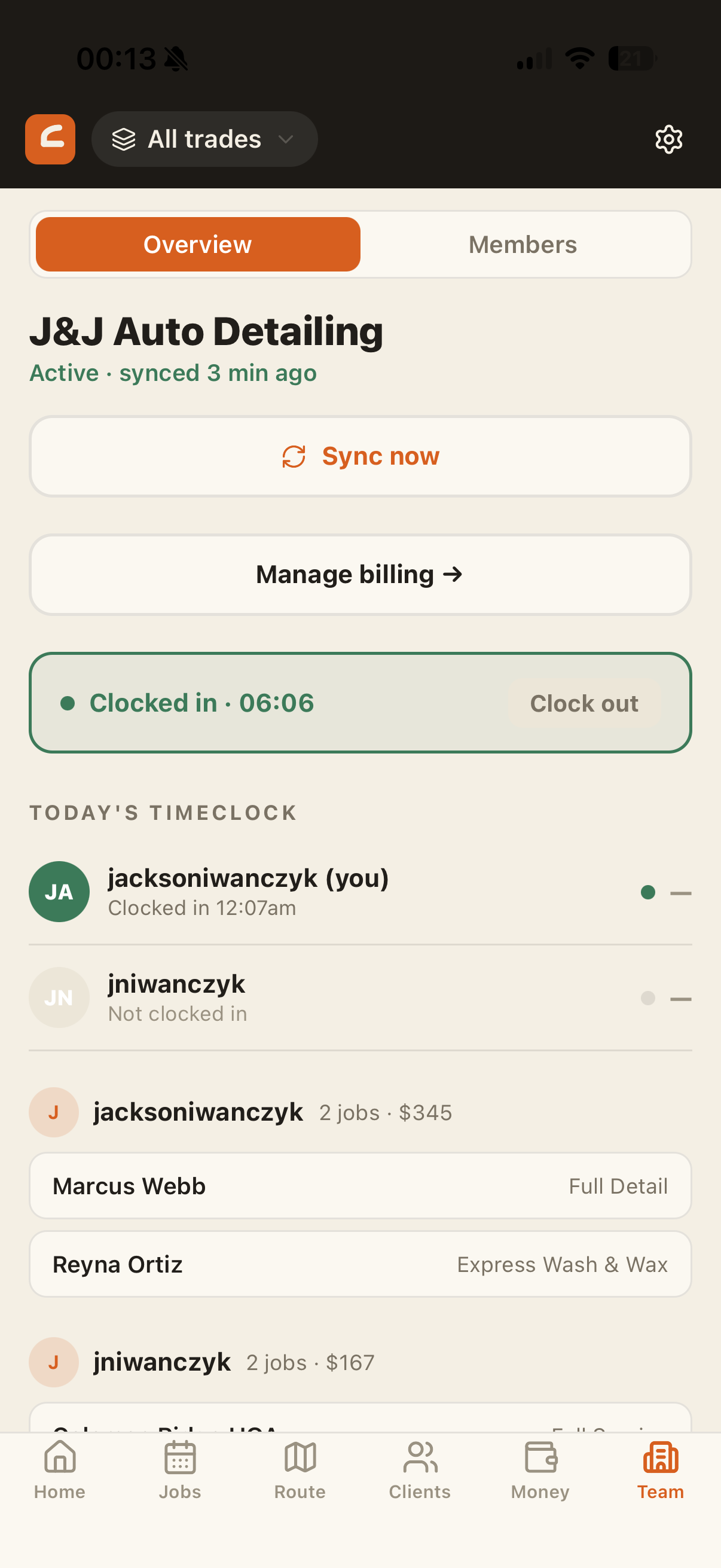Toggle jniwanczyk's grey timeclock status dot
This screenshot has height=1568, width=721.
point(648,998)
